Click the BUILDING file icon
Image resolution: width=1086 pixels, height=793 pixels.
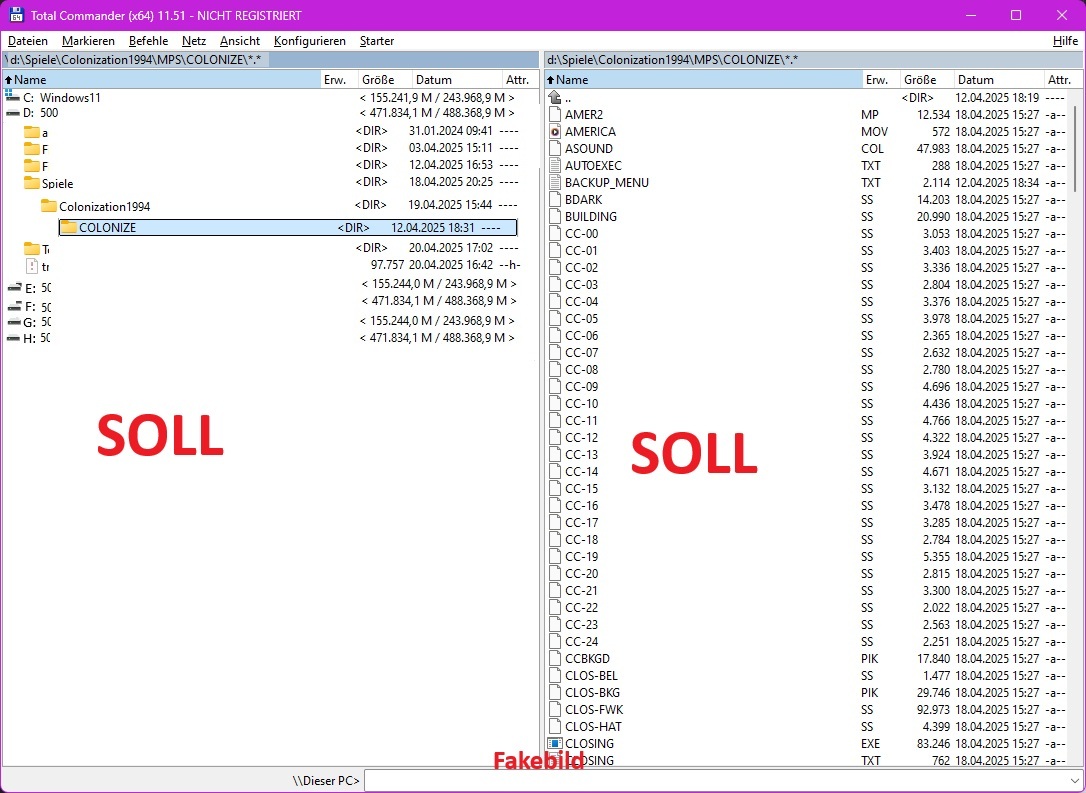(555, 216)
